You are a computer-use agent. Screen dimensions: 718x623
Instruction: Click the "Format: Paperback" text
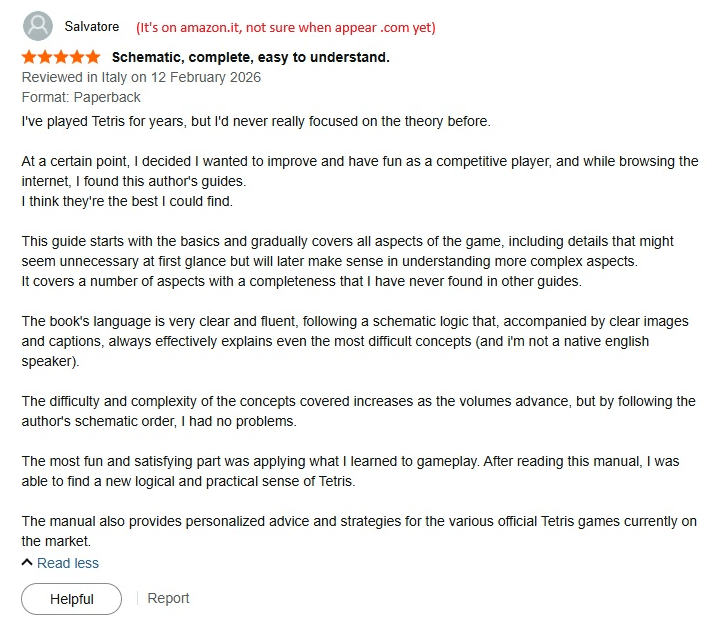click(81, 97)
